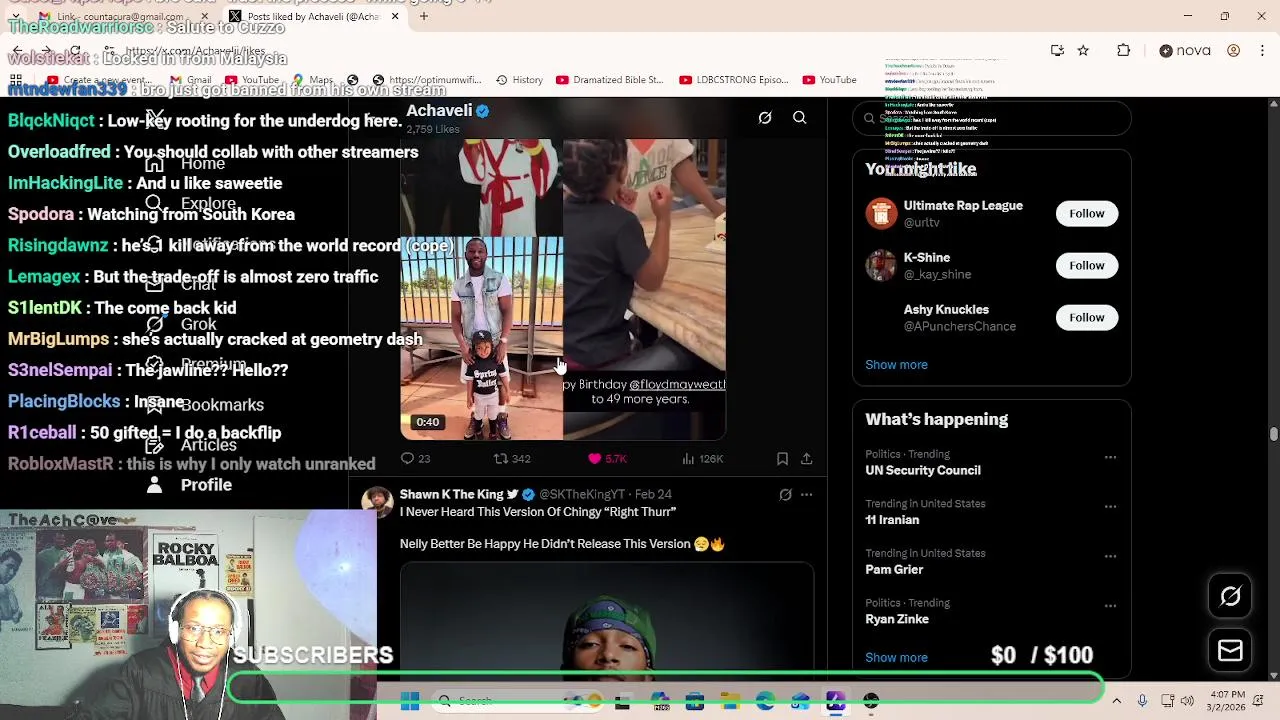
Task: Open Windows Start button on taskbar
Action: click(410, 702)
